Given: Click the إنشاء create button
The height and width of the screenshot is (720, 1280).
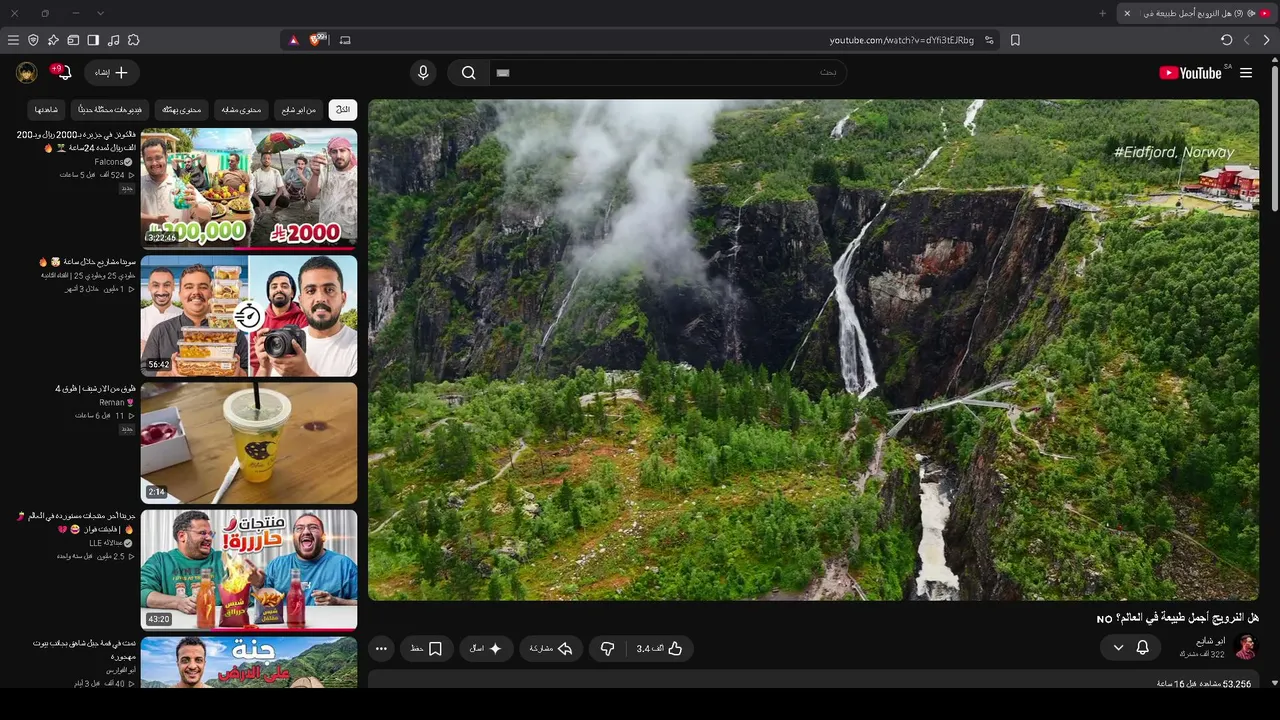Looking at the screenshot, I should [x=112, y=73].
